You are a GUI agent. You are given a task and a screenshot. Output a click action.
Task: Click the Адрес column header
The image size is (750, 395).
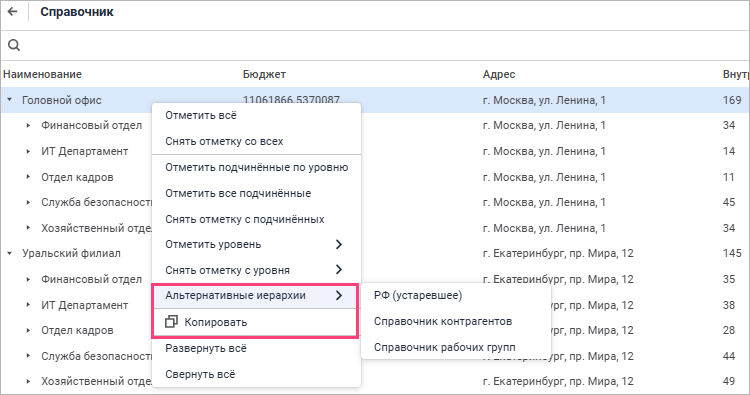(x=499, y=74)
